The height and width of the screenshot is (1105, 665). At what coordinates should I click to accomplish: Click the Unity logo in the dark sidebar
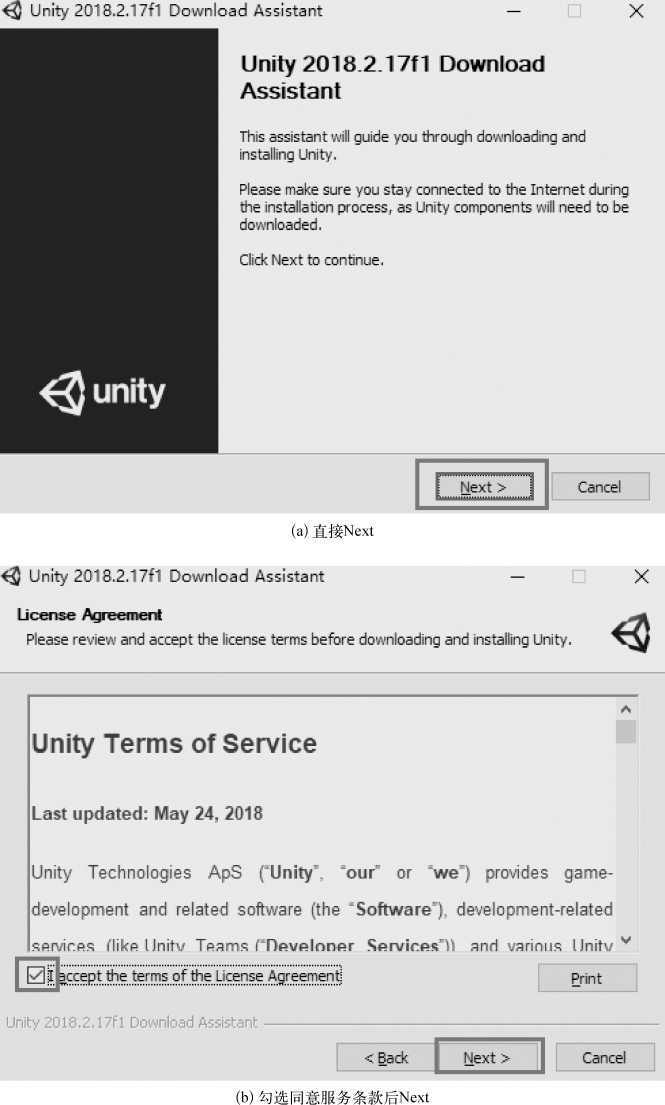[x=103, y=392]
